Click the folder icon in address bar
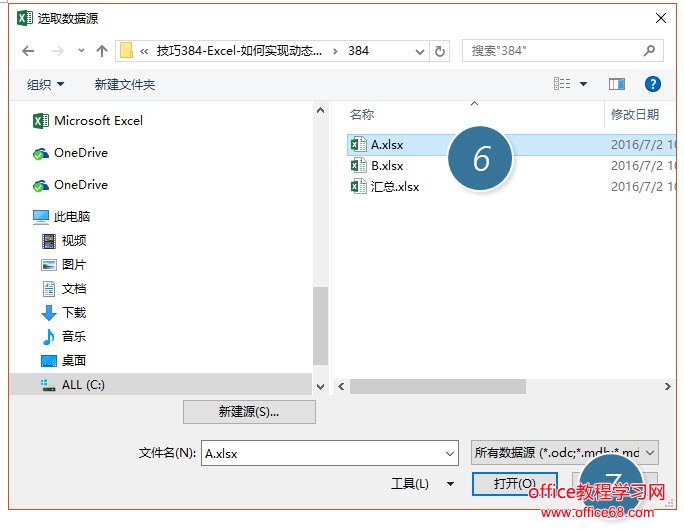 (x=126, y=51)
